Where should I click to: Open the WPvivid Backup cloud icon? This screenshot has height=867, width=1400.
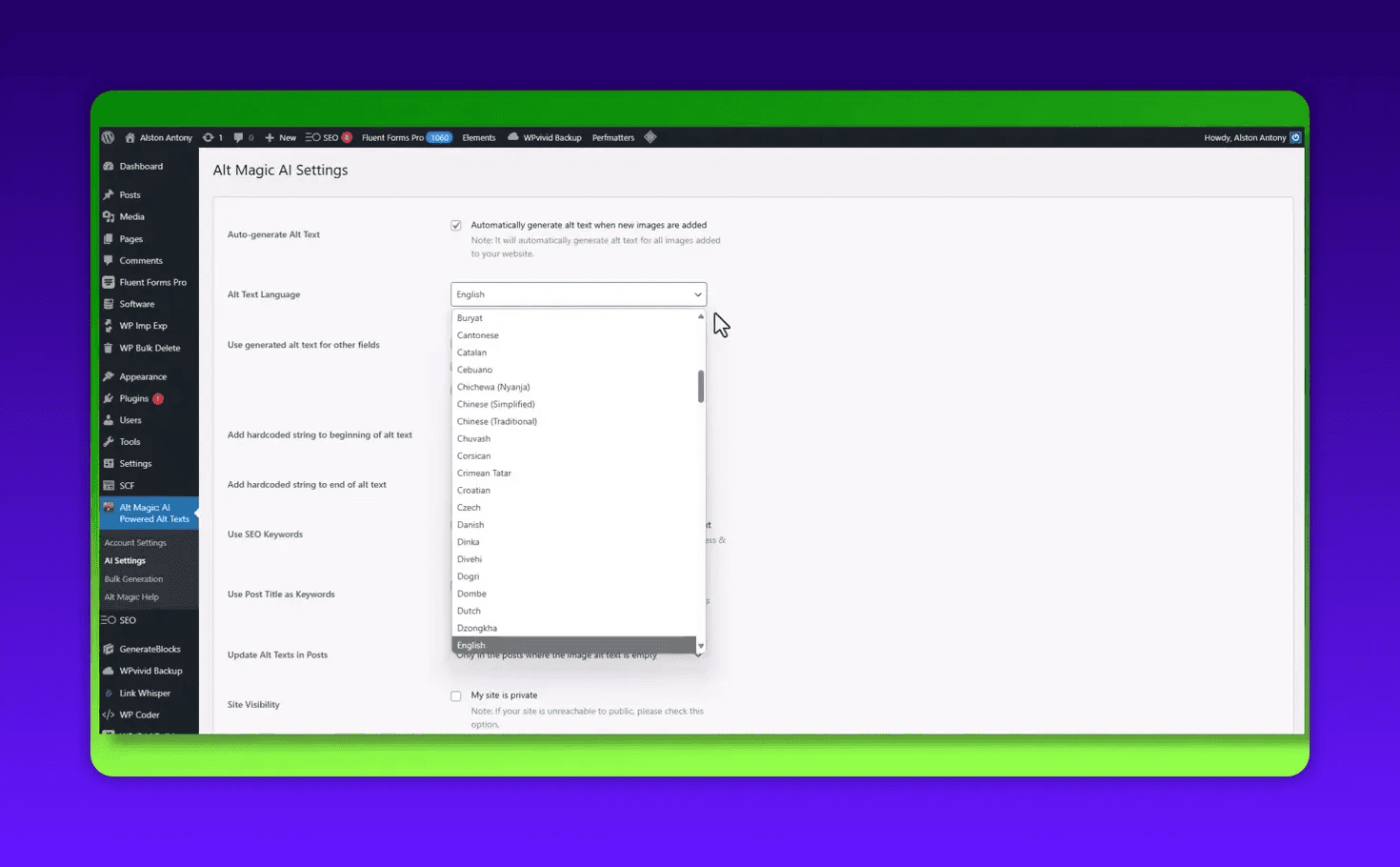click(x=109, y=671)
